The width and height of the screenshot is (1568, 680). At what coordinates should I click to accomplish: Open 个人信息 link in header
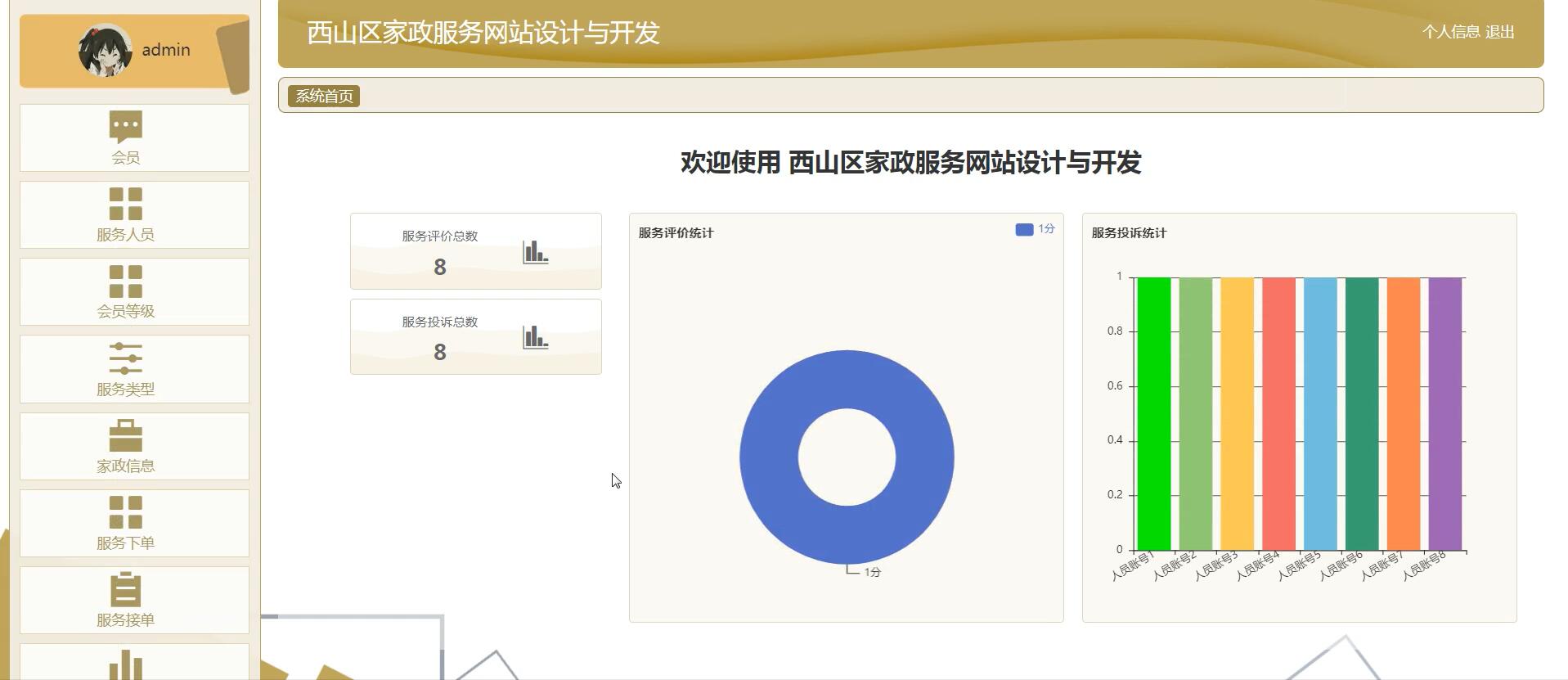tap(1451, 32)
